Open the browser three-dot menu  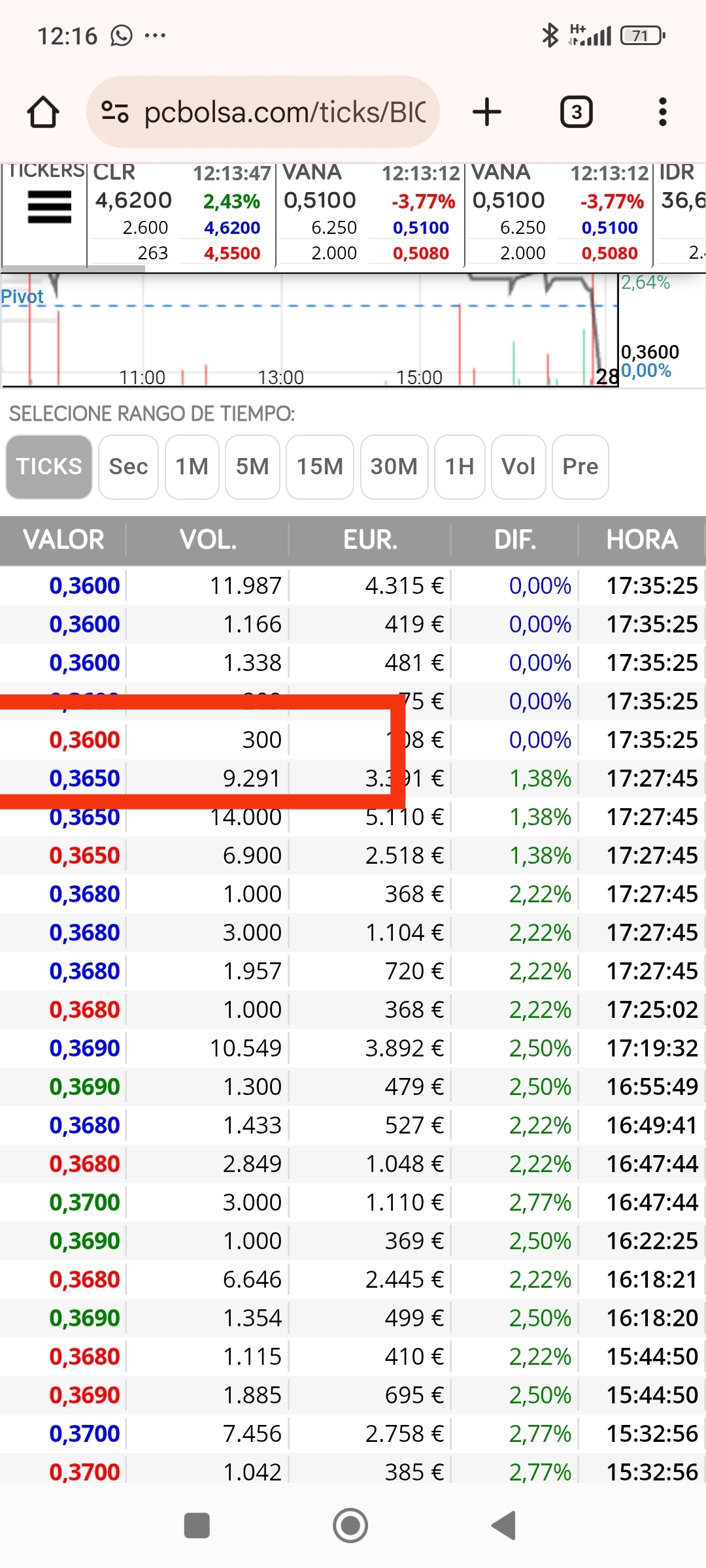(x=663, y=112)
